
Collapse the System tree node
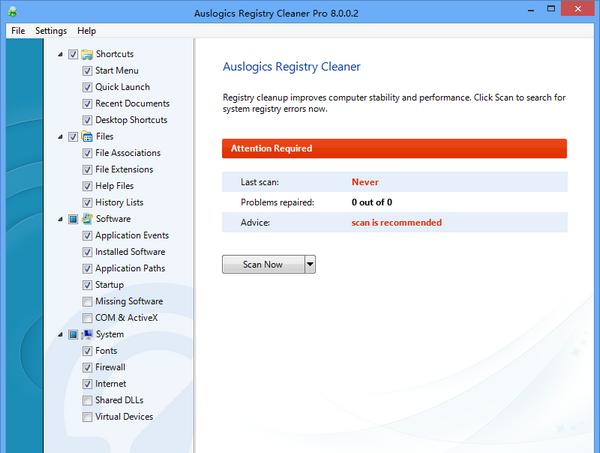[x=60, y=334]
